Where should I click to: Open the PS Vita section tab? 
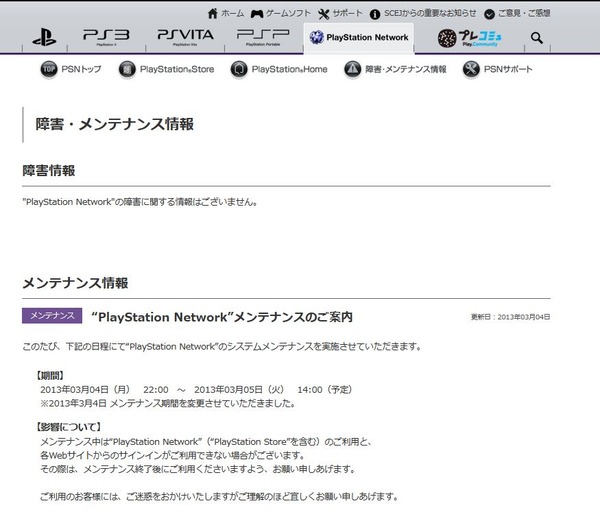coord(186,37)
